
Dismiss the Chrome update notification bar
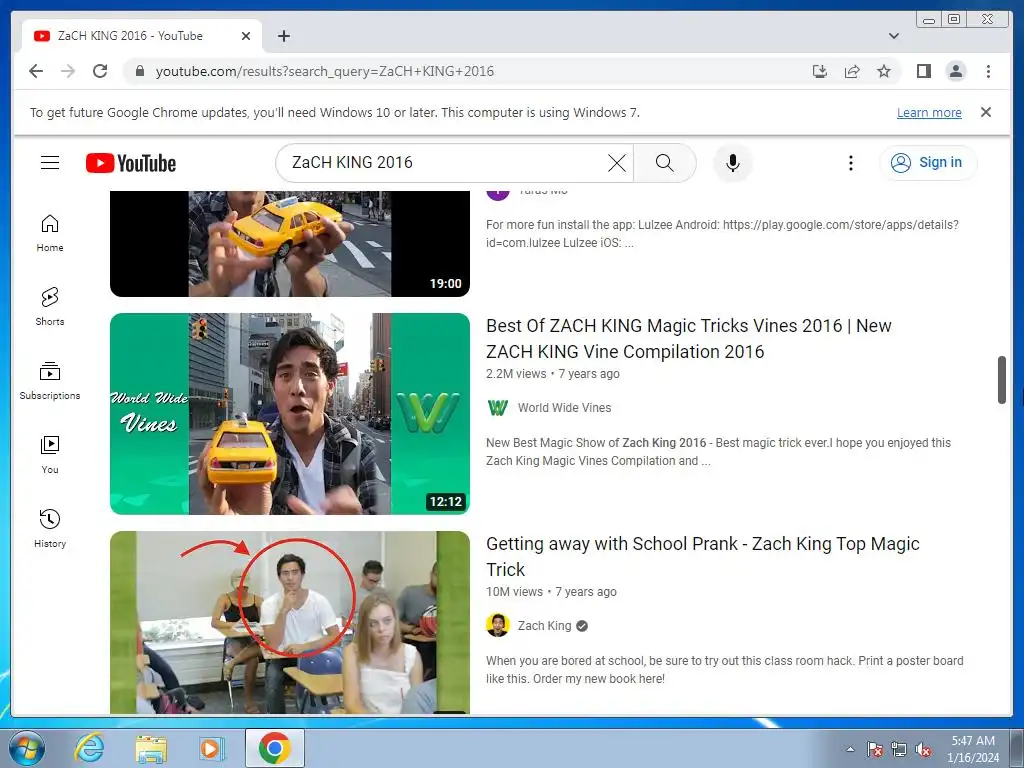tap(986, 112)
